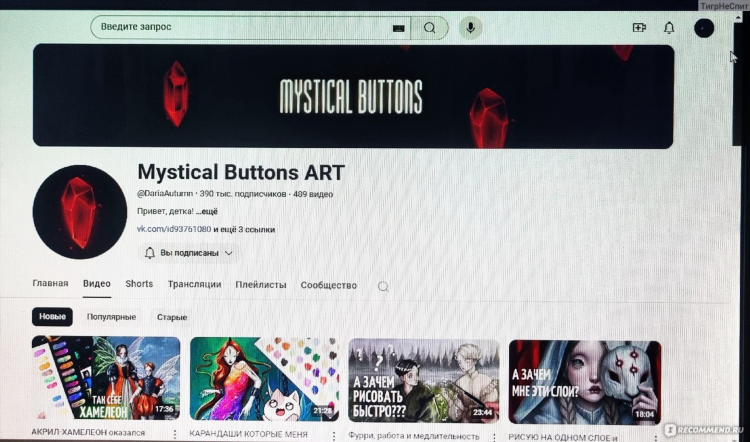Open А ЗАЧЕМ МНЕ ЭТИ СЛОИ thumbnail

point(585,382)
